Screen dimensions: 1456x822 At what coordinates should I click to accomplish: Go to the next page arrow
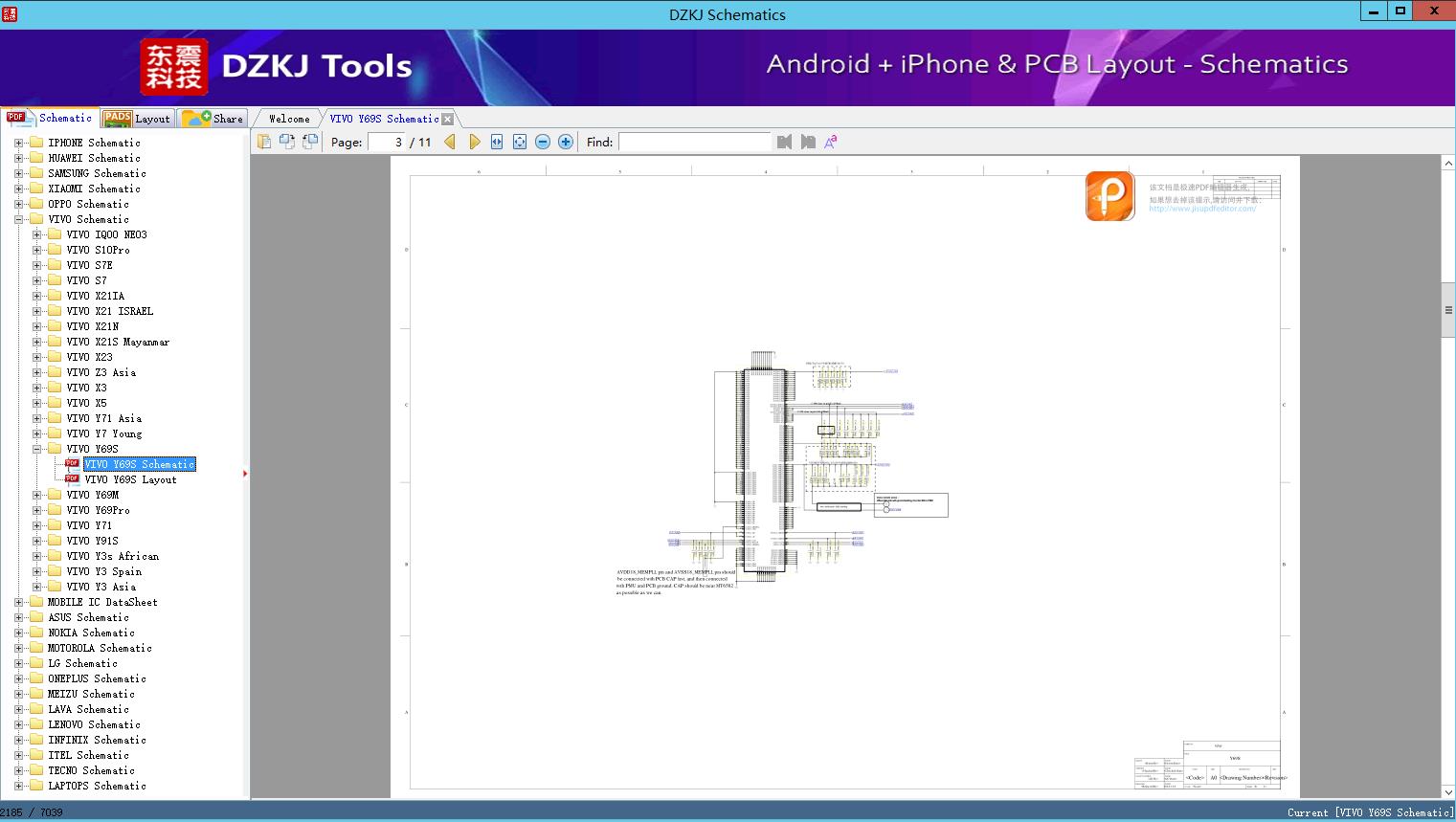475,142
